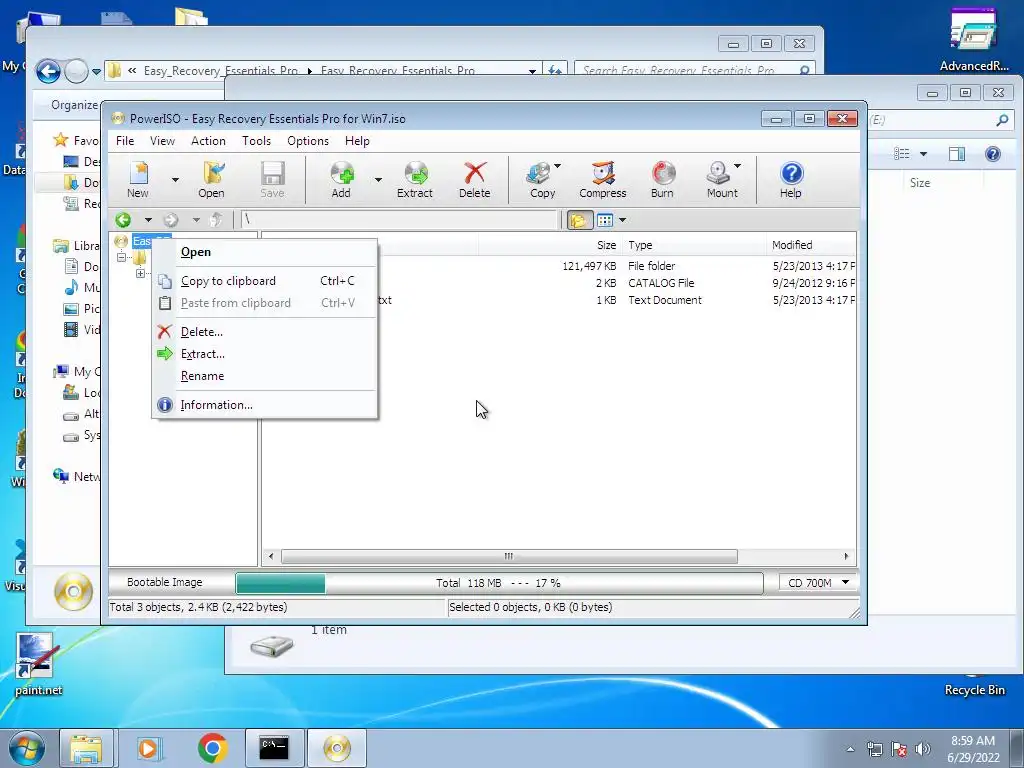This screenshot has height=768, width=1024.
Task: Open dropdown arrow beside Copy icon
Action: pos(558,166)
